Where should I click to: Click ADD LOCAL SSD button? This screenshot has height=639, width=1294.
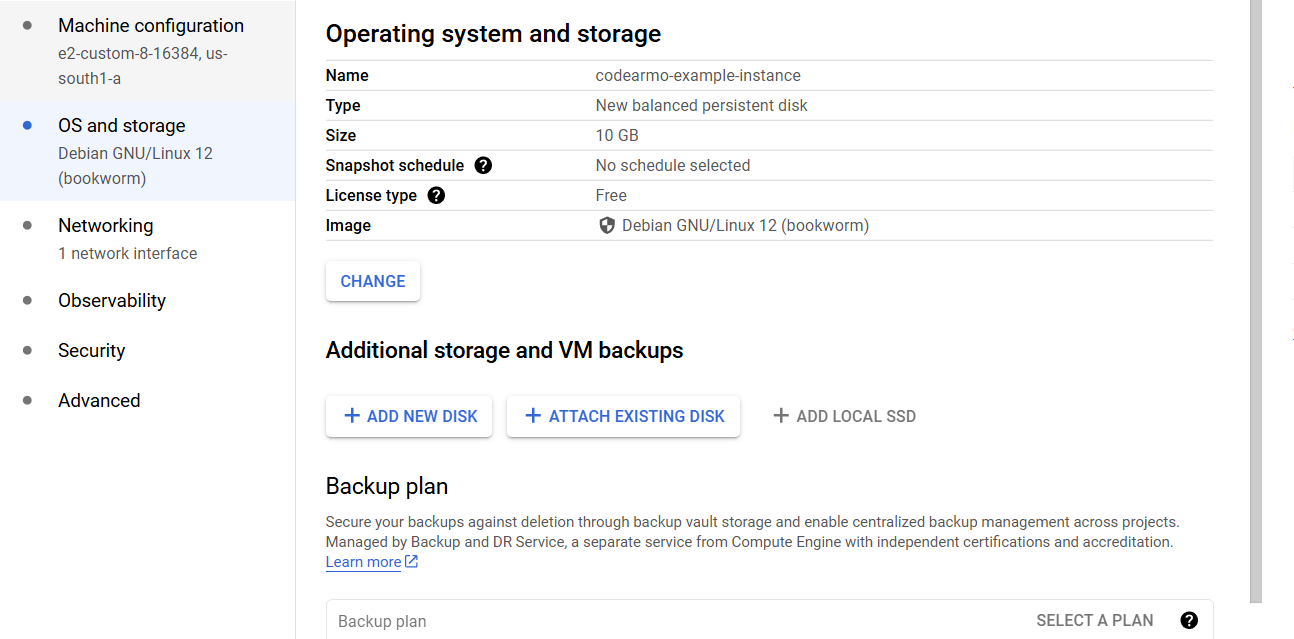pos(844,416)
